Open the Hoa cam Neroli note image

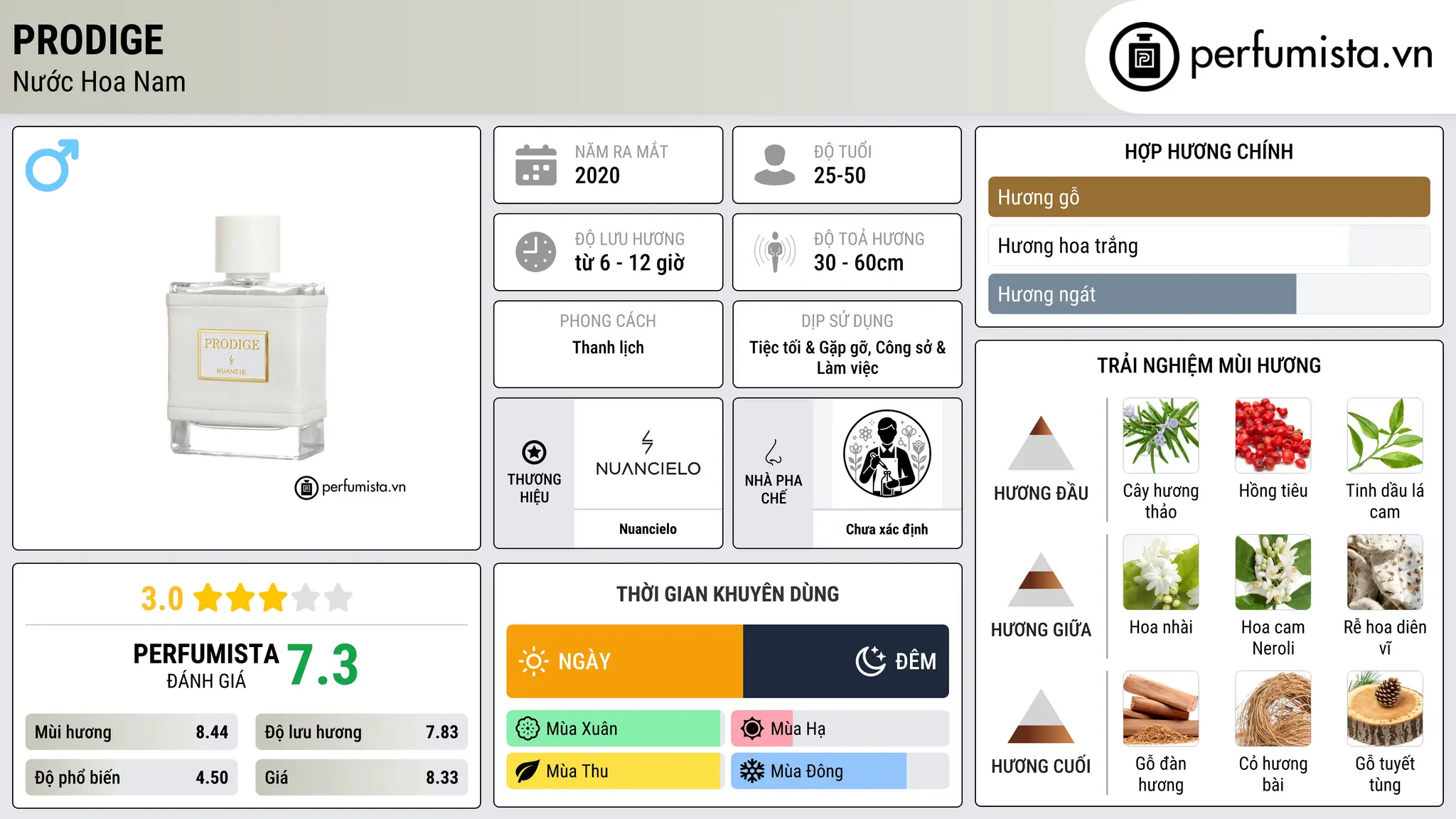click(x=1273, y=572)
